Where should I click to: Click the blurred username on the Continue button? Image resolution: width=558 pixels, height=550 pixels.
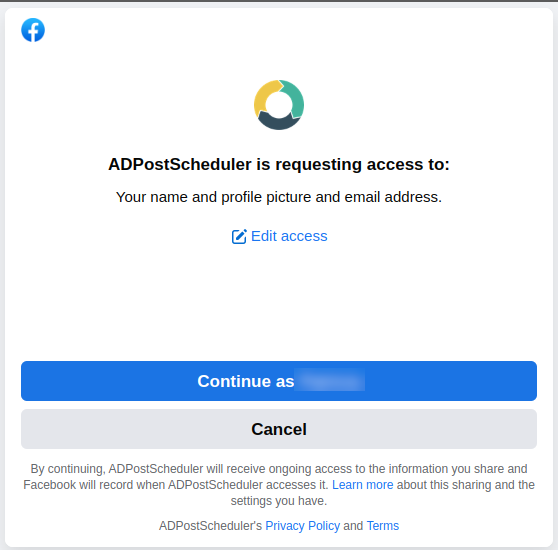click(330, 381)
